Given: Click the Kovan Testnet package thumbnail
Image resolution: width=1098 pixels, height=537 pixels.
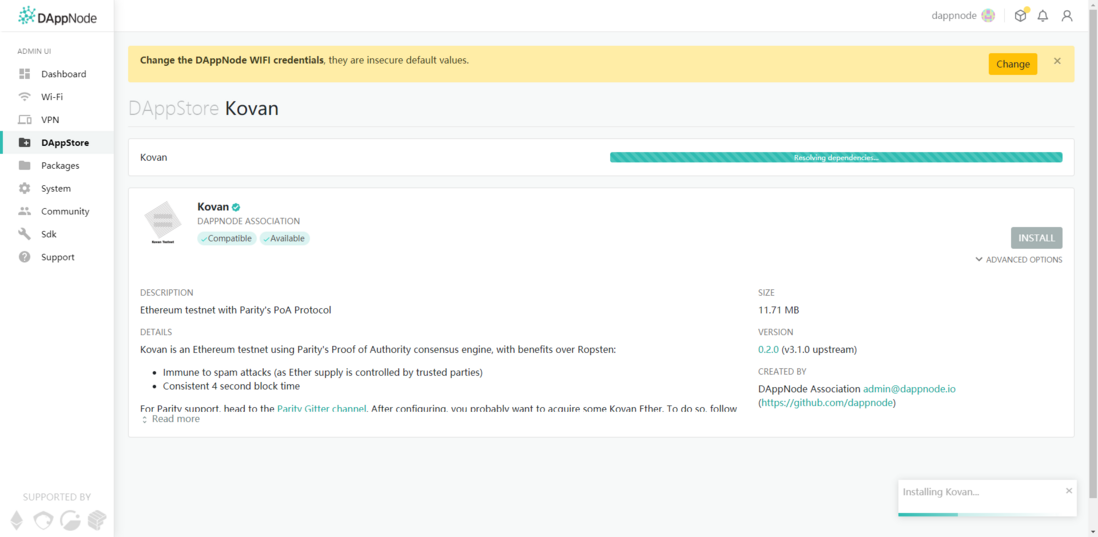Looking at the screenshot, I should coord(162,223).
